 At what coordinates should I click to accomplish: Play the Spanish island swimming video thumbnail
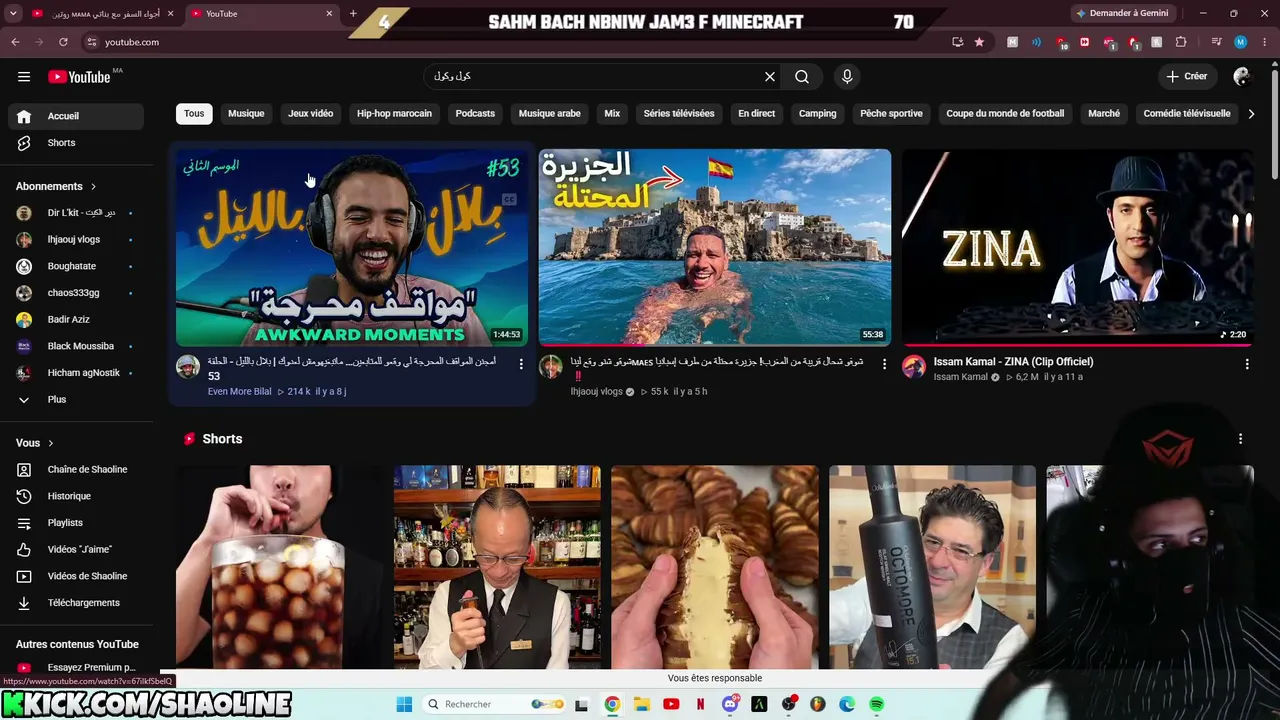pyautogui.click(x=715, y=248)
